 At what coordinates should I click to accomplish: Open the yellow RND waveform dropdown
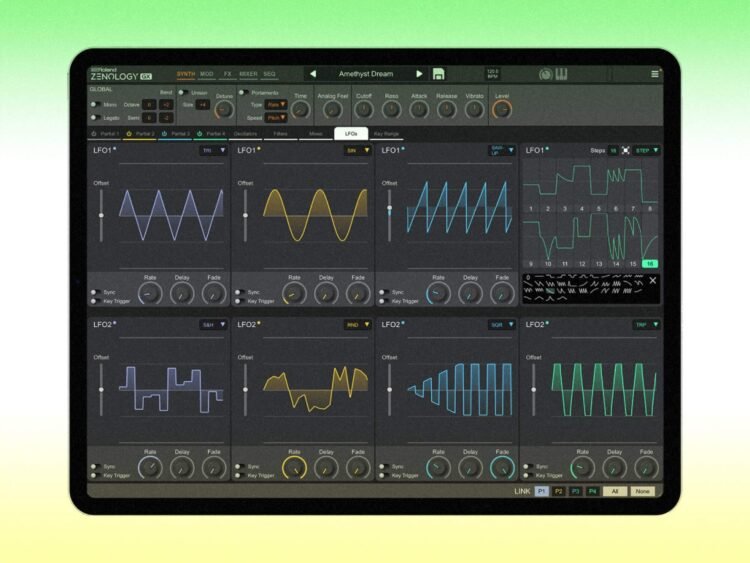[x=358, y=325]
